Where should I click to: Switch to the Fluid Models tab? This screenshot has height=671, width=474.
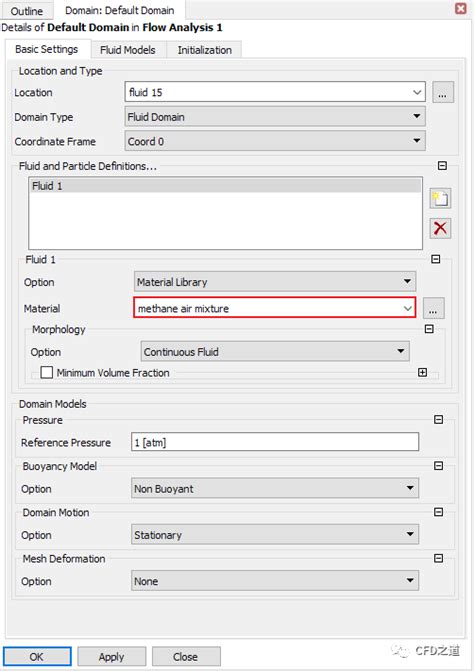127,50
